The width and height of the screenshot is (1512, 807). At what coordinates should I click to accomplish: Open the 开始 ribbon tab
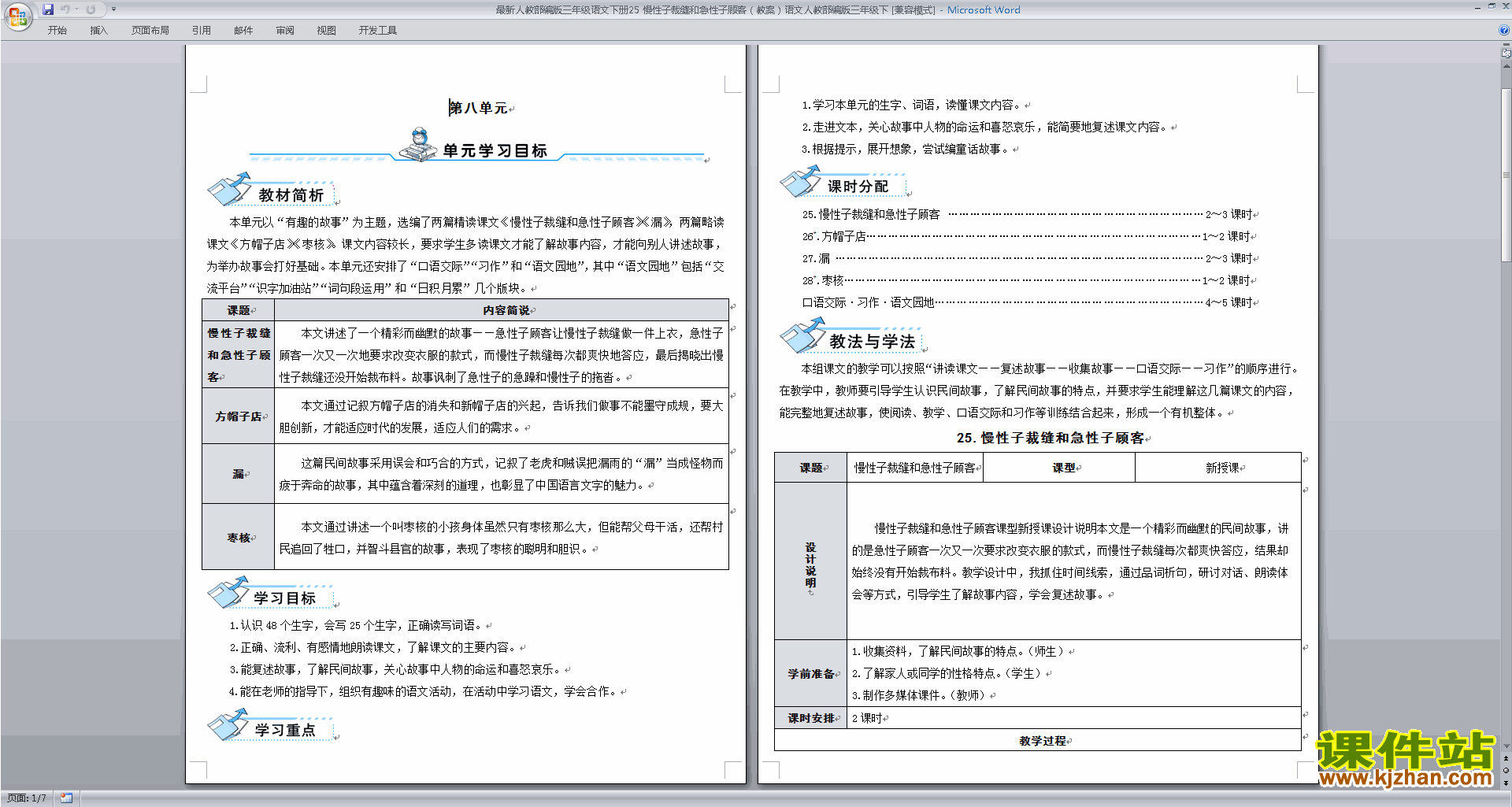click(57, 31)
